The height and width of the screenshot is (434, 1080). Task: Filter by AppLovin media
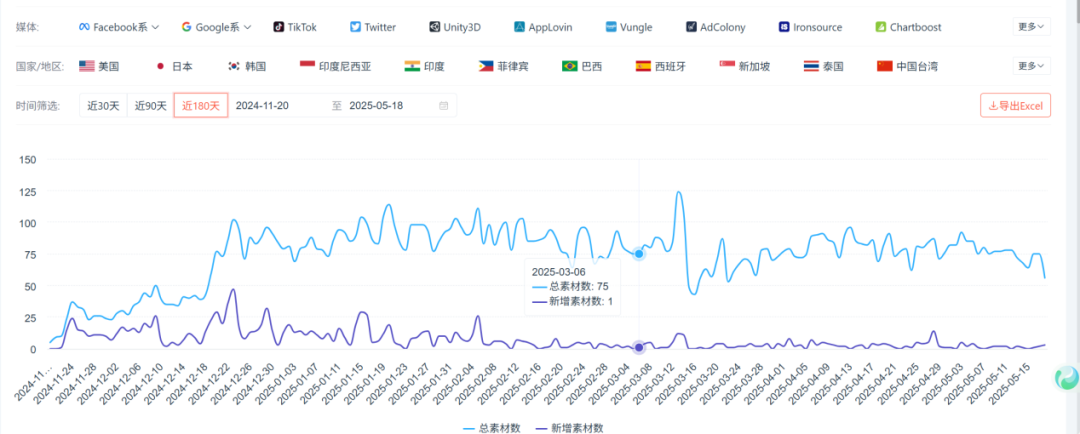pos(543,28)
